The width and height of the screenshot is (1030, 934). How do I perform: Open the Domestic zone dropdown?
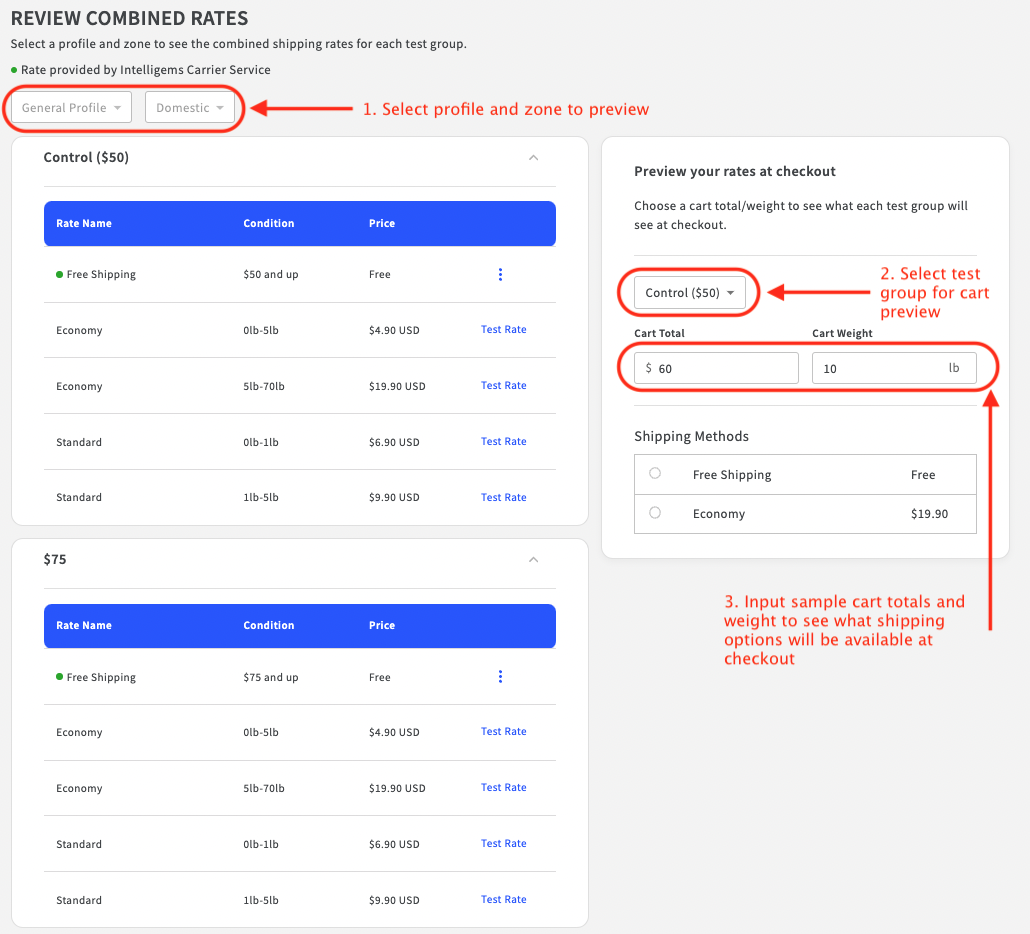tap(190, 108)
